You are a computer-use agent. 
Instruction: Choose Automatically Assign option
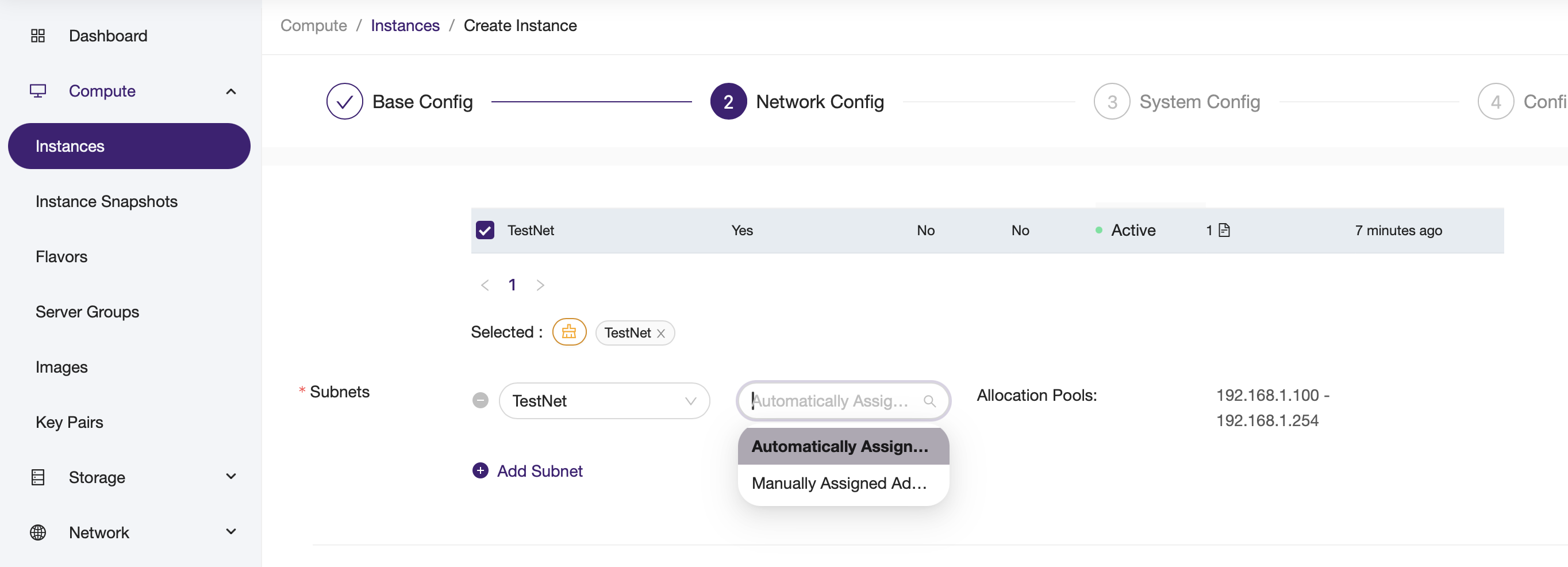pos(843,446)
